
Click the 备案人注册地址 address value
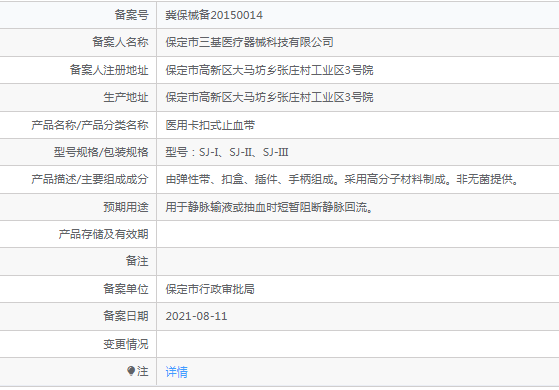click(x=269, y=70)
